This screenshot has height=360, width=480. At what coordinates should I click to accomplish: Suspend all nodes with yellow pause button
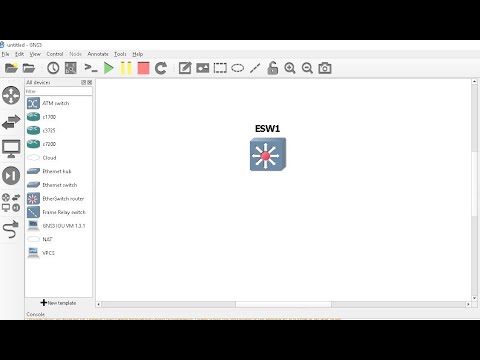(126, 68)
